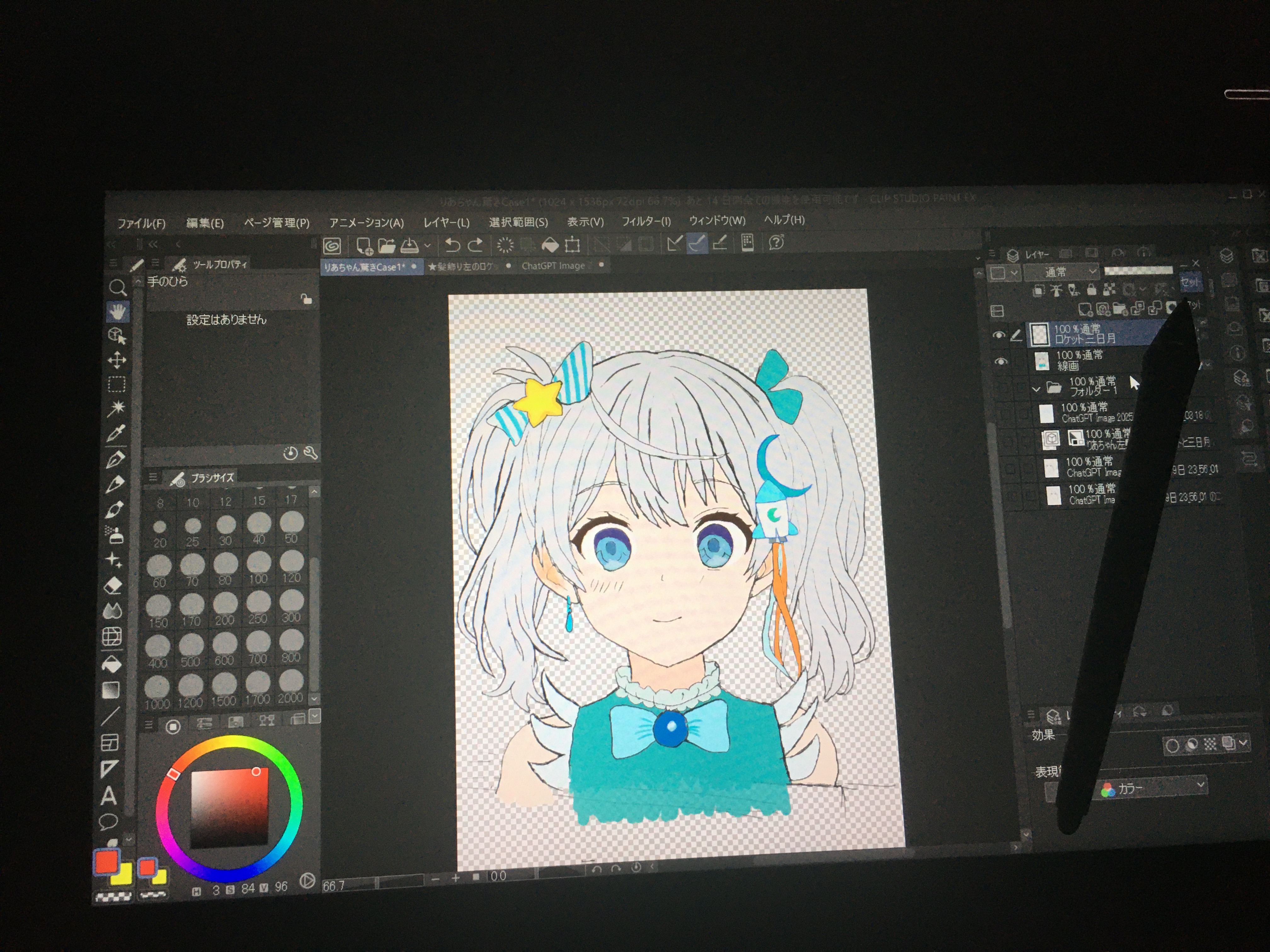Open the 通常 blending mode dropdown
This screenshot has height=952, width=1270.
pos(1061,273)
